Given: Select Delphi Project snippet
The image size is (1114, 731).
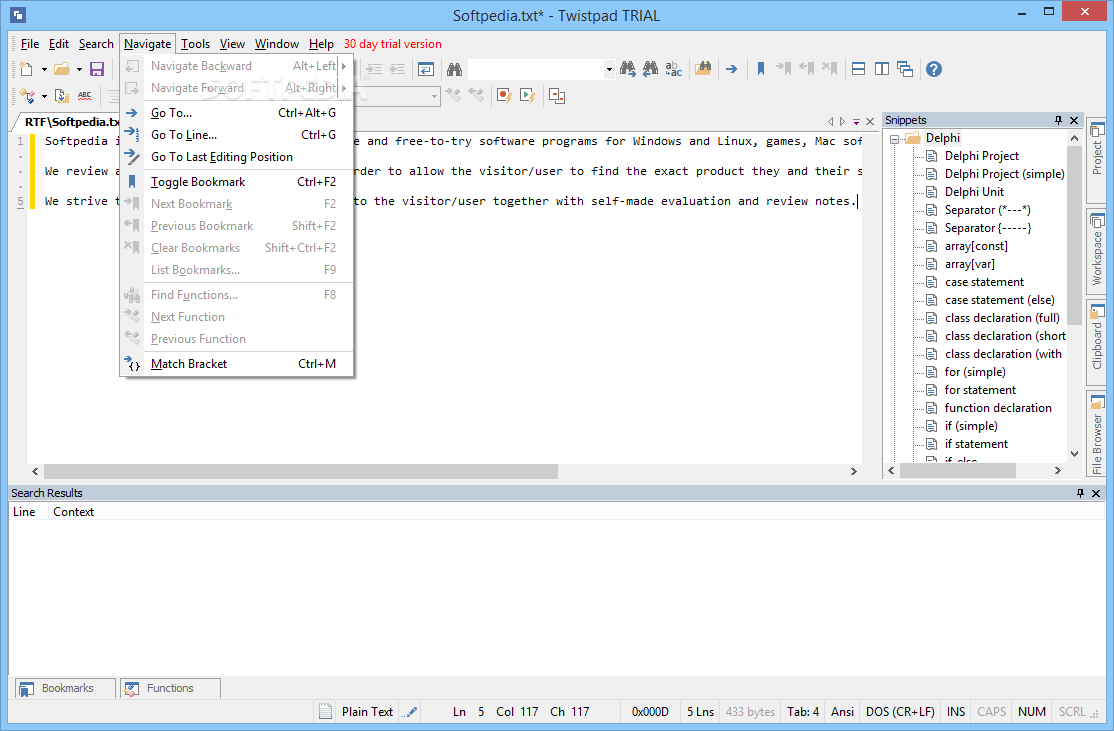Looking at the screenshot, I should pyautogui.click(x=982, y=156).
